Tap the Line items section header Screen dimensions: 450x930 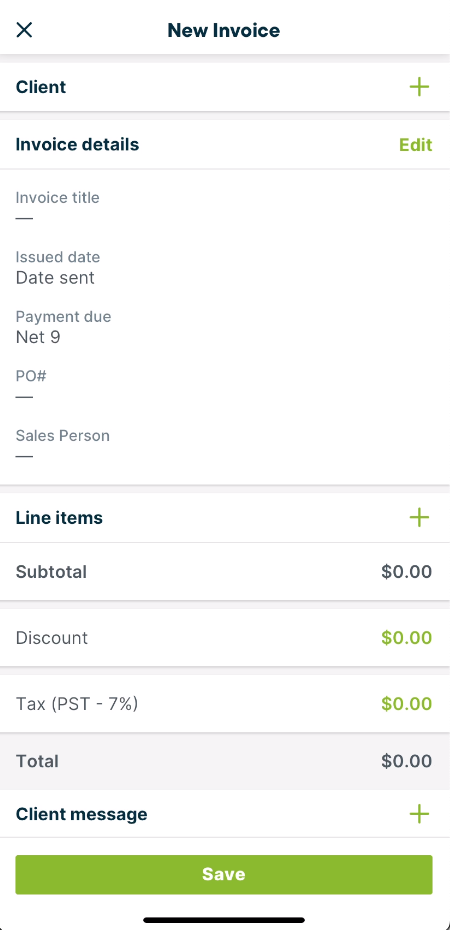tap(59, 517)
